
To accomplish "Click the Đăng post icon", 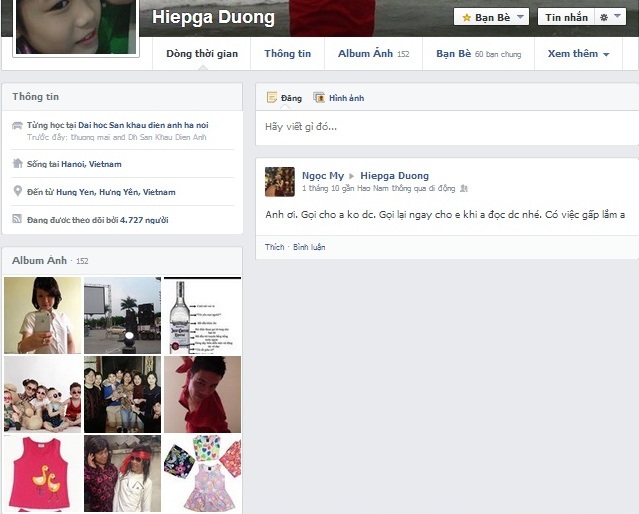I will pos(272,98).
